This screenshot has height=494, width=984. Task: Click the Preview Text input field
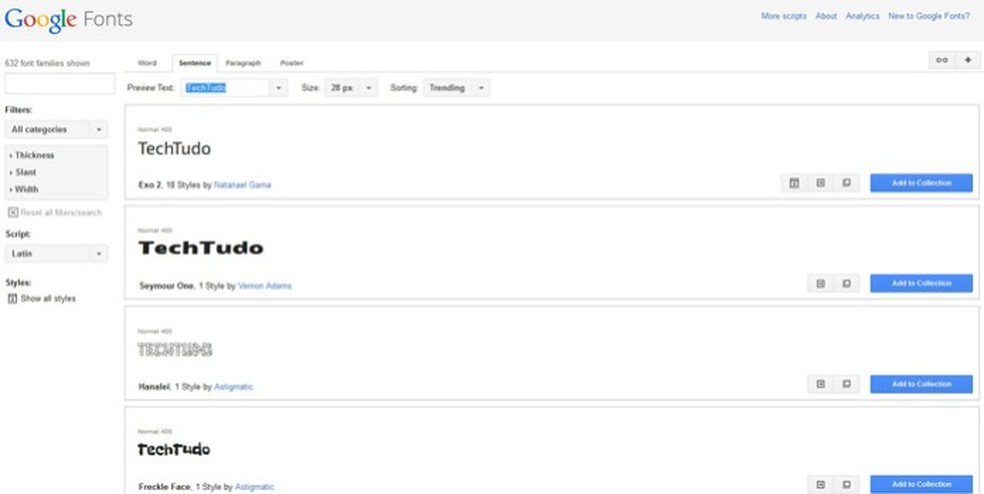pyautogui.click(x=226, y=88)
